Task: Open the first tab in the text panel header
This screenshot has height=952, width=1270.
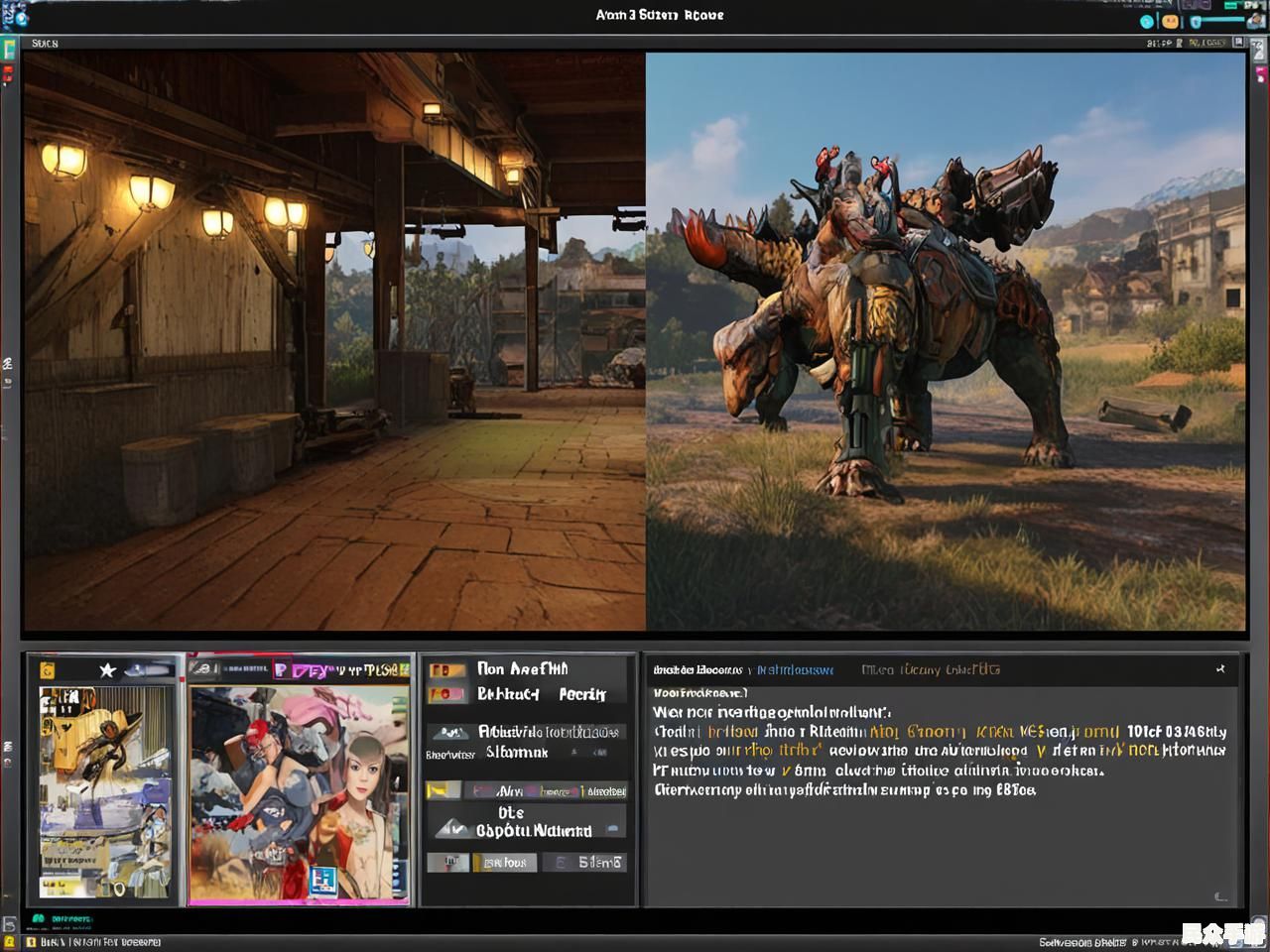Action: click(x=698, y=670)
